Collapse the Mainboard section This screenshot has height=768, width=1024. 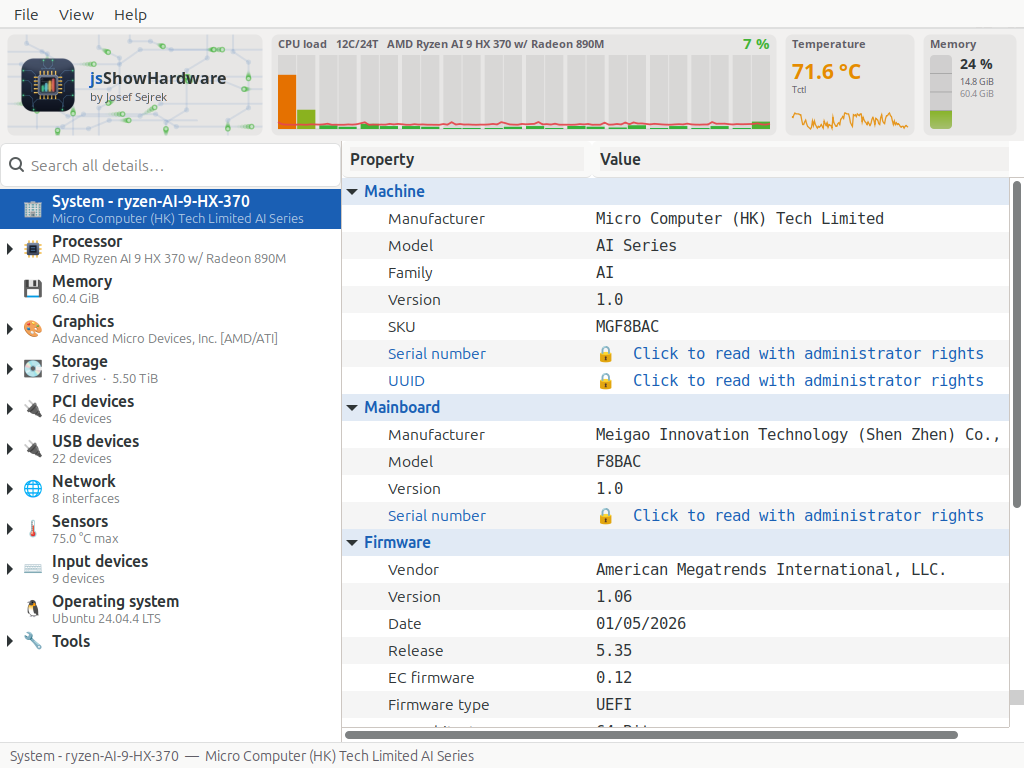point(352,408)
